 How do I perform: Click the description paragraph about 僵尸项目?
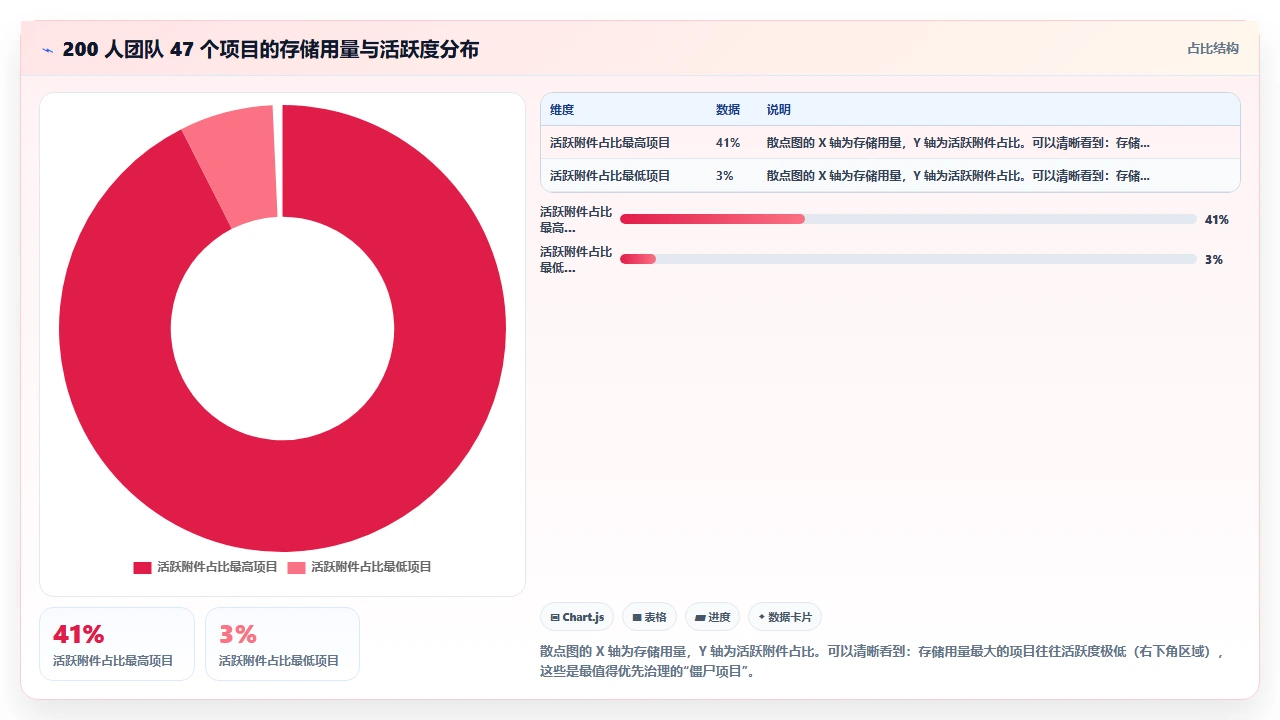(882, 661)
